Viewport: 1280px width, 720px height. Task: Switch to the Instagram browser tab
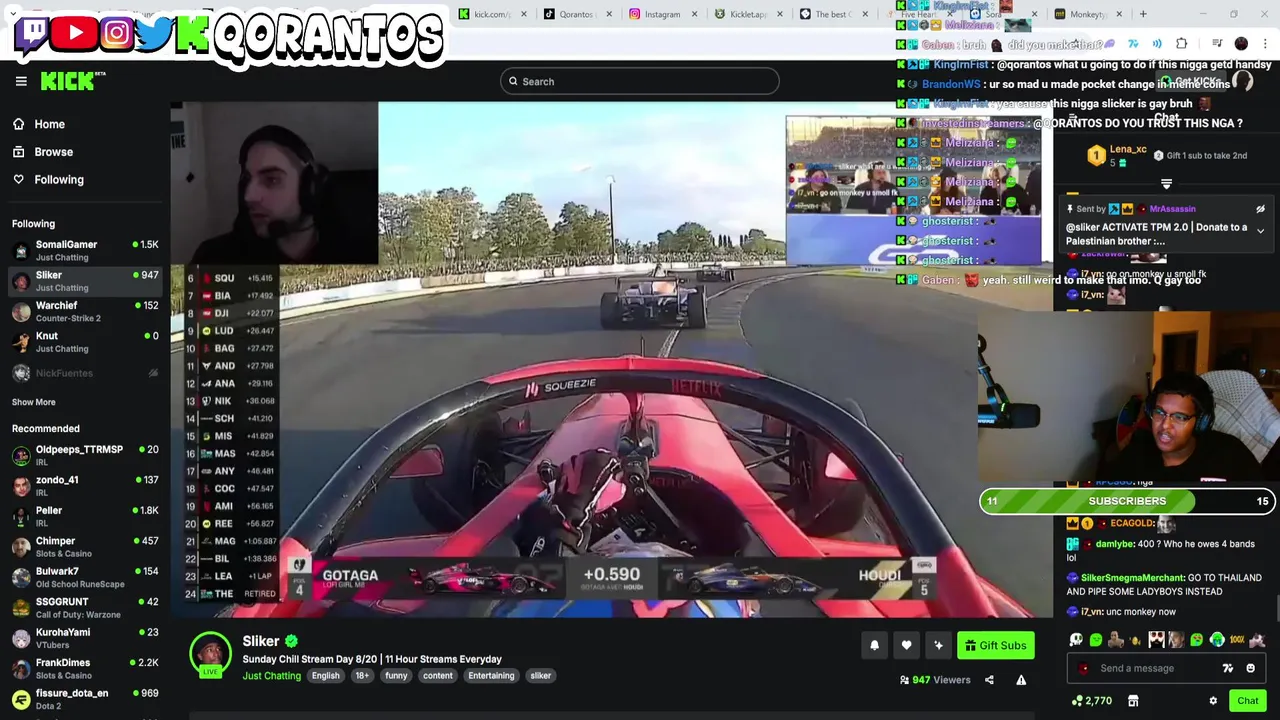pyautogui.click(x=662, y=14)
